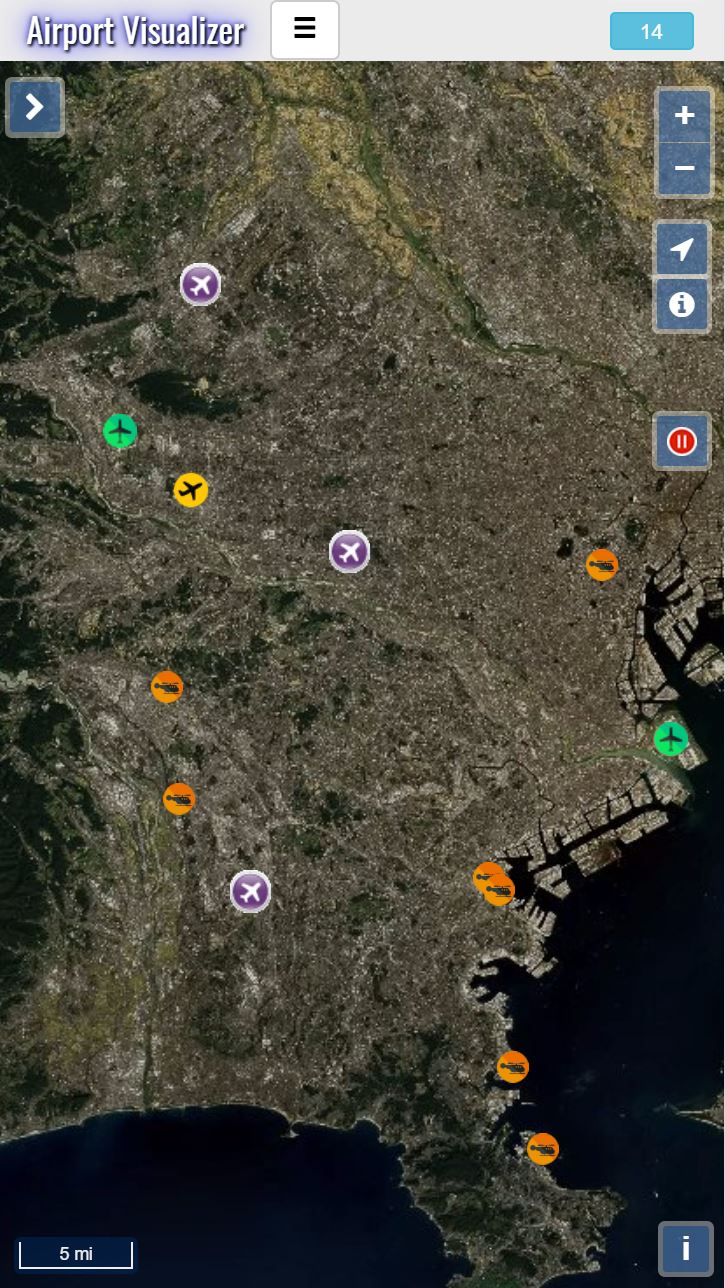725x1288 pixels.
Task: Select the green airplane marker in the west
Action: point(120,432)
